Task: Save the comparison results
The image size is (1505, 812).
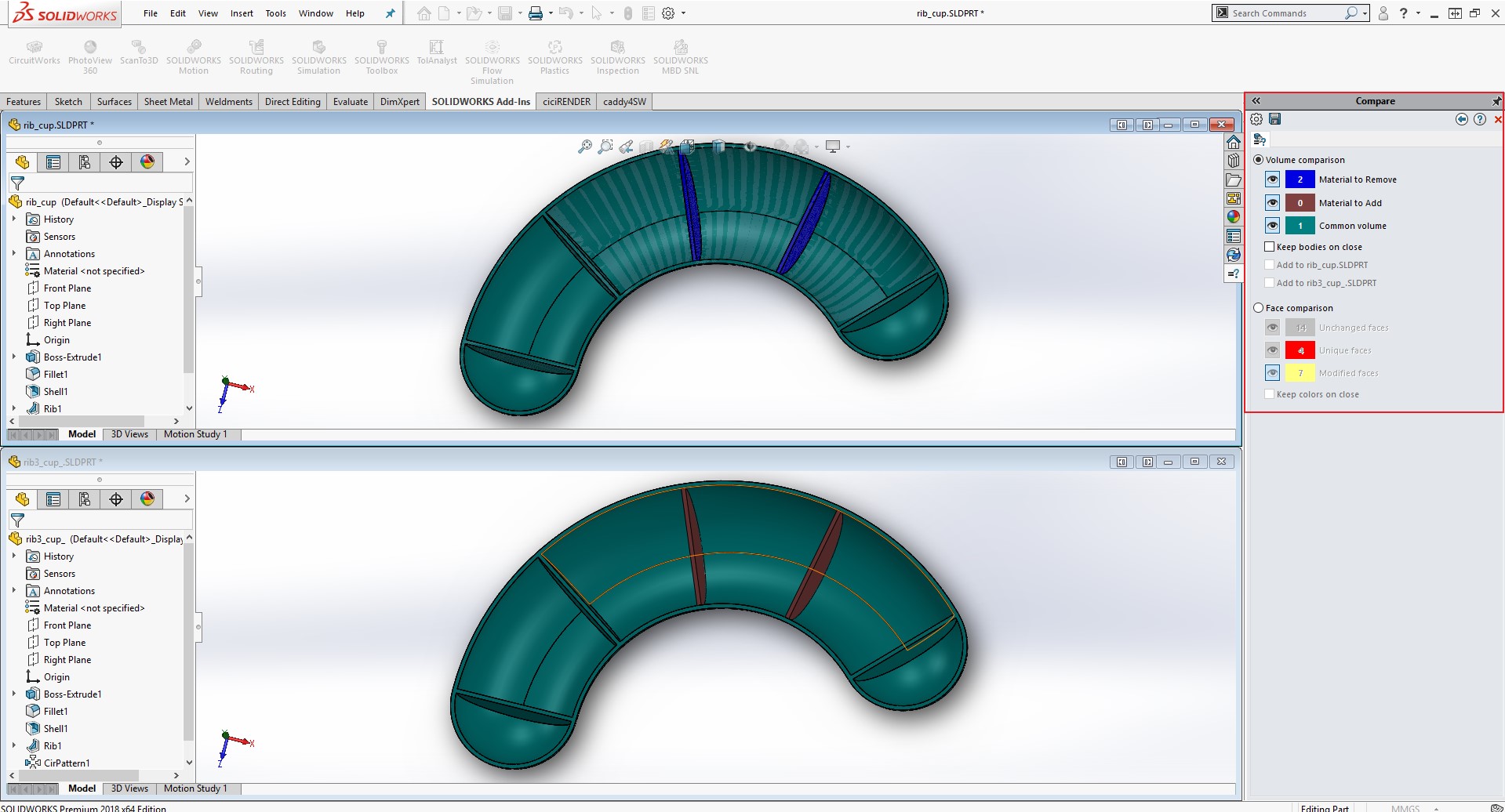Action: pyautogui.click(x=1275, y=119)
